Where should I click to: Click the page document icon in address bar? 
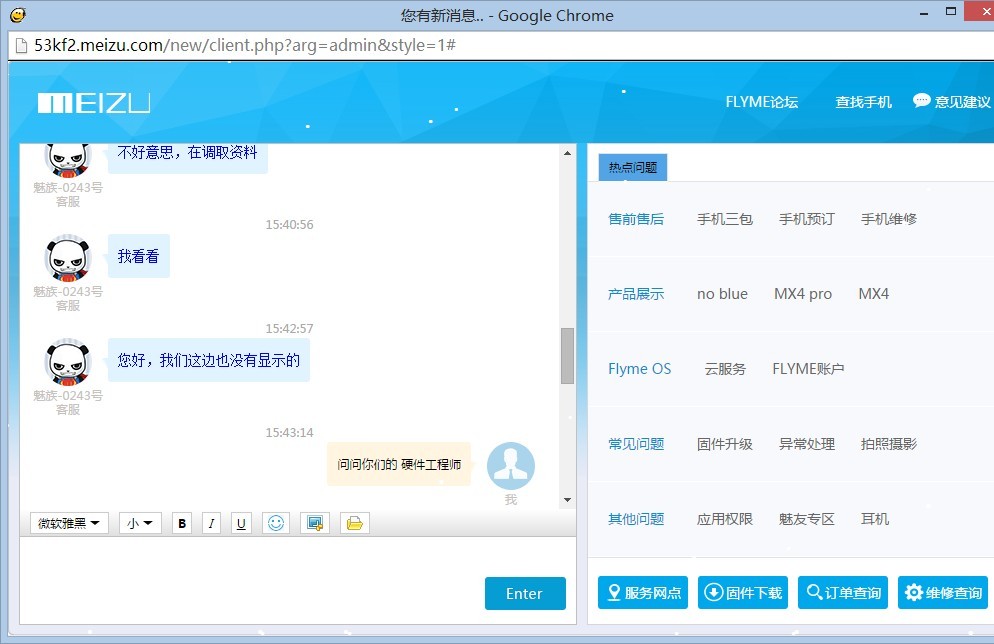point(21,46)
